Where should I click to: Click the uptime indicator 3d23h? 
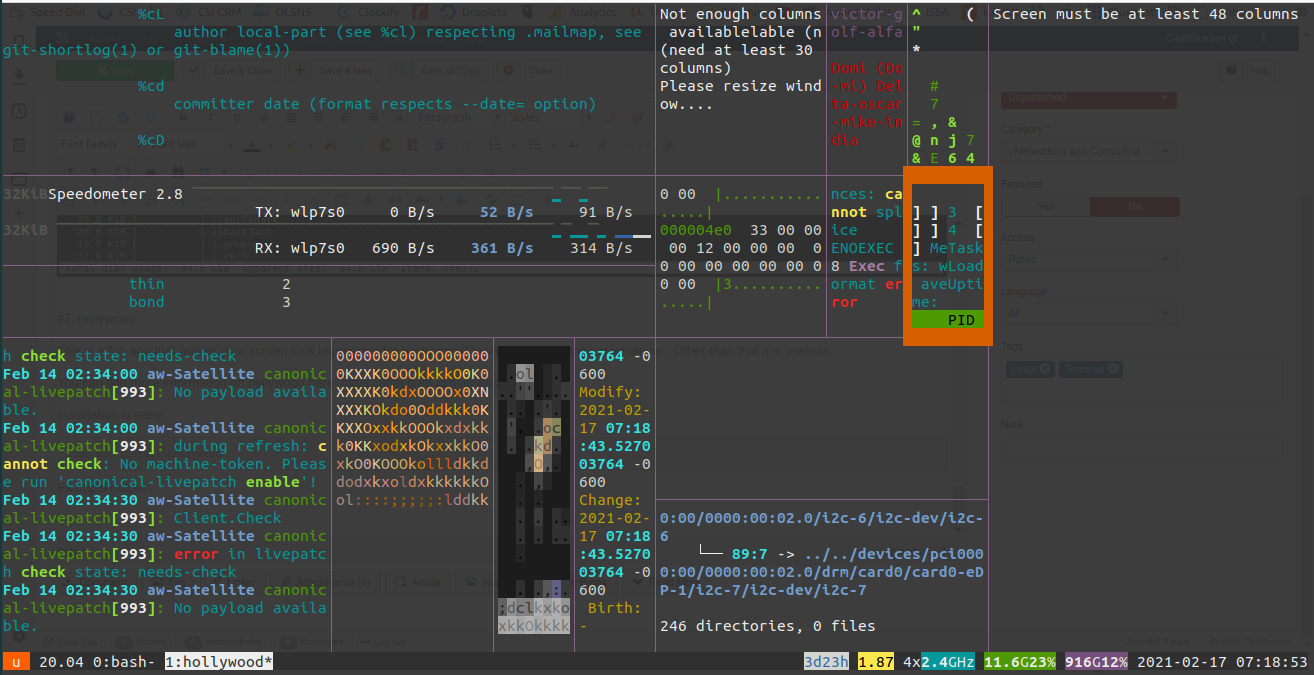coord(826,662)
